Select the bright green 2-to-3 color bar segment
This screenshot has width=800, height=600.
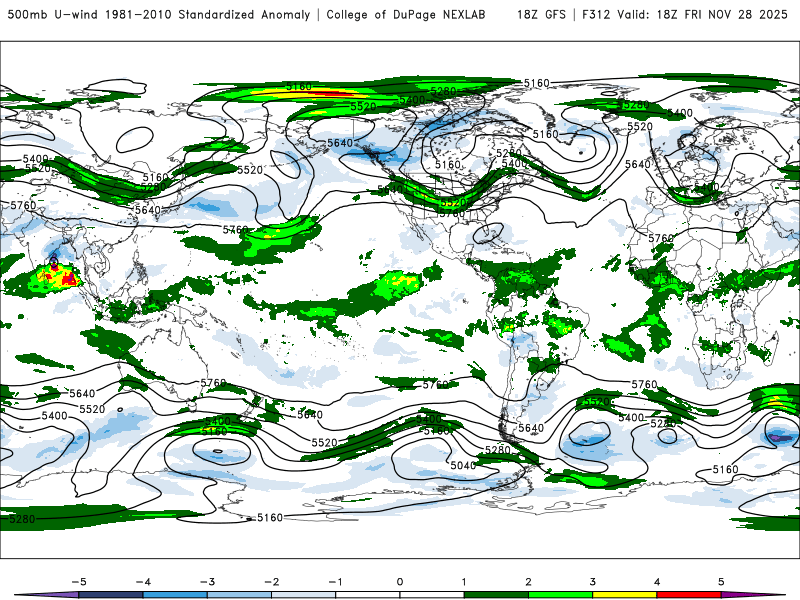tap(560, 595)
